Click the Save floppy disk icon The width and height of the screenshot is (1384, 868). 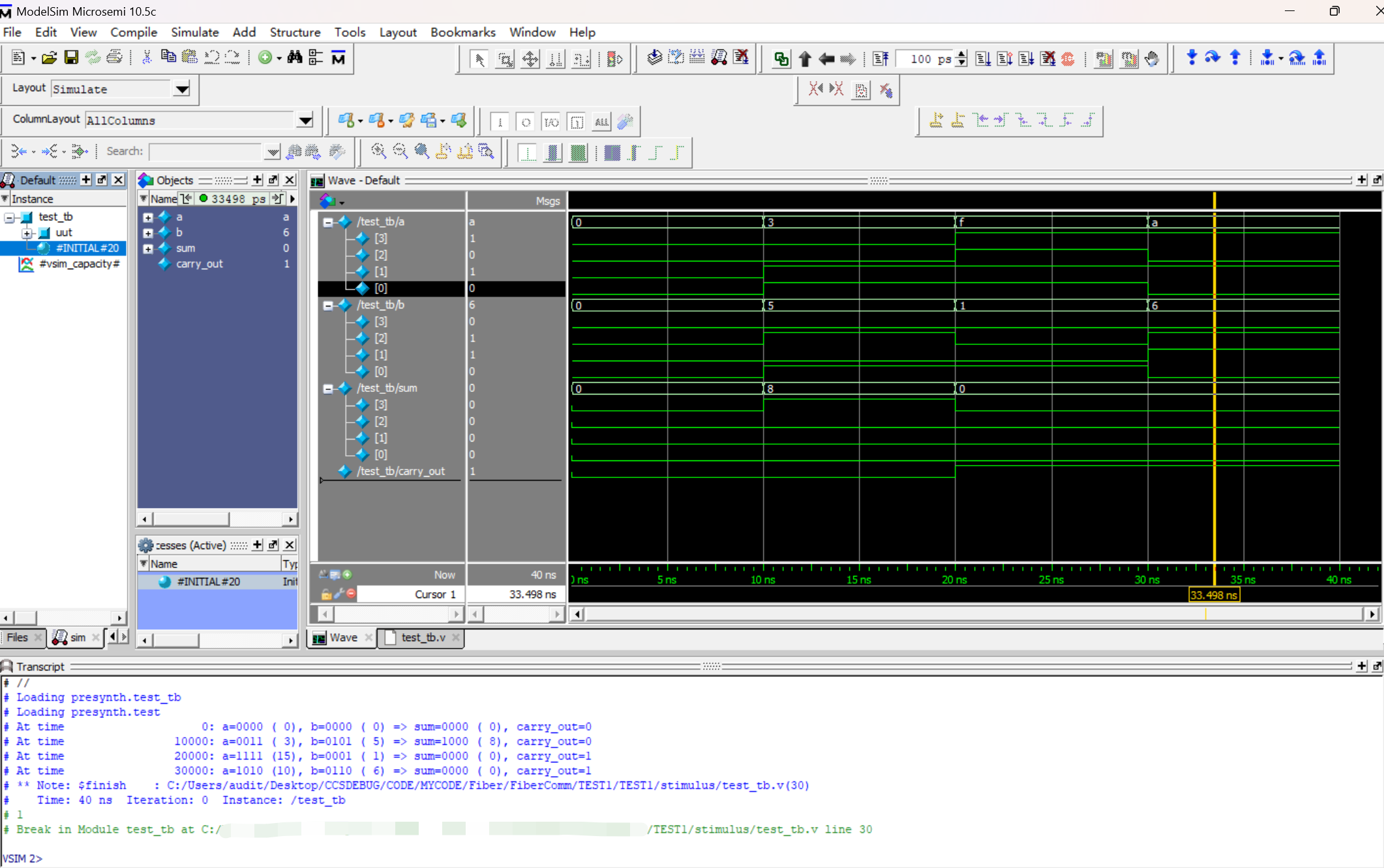(71, 58)
